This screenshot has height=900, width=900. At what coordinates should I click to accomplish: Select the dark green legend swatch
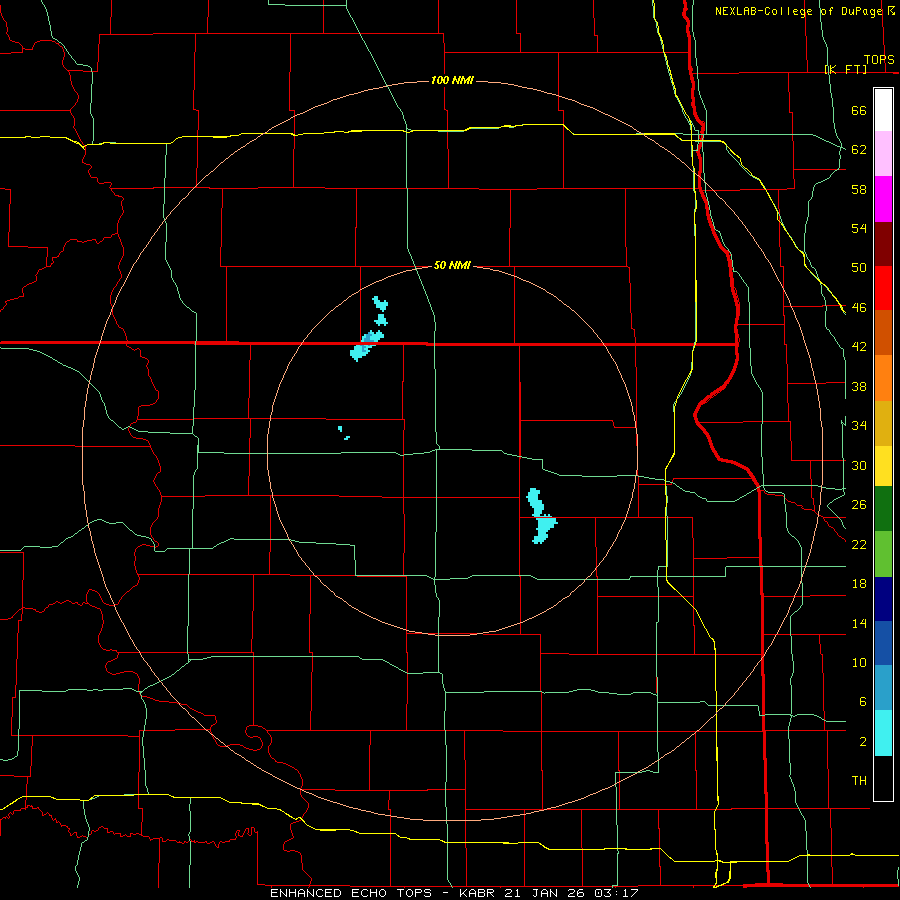tap(883, 509)
